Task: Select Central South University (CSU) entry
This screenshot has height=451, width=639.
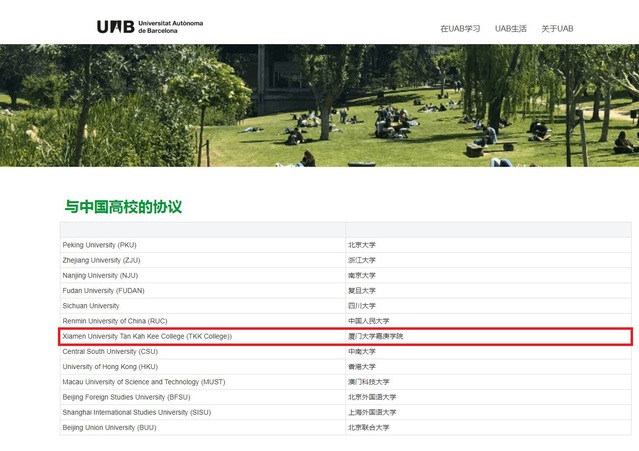Action: (110, 351)
